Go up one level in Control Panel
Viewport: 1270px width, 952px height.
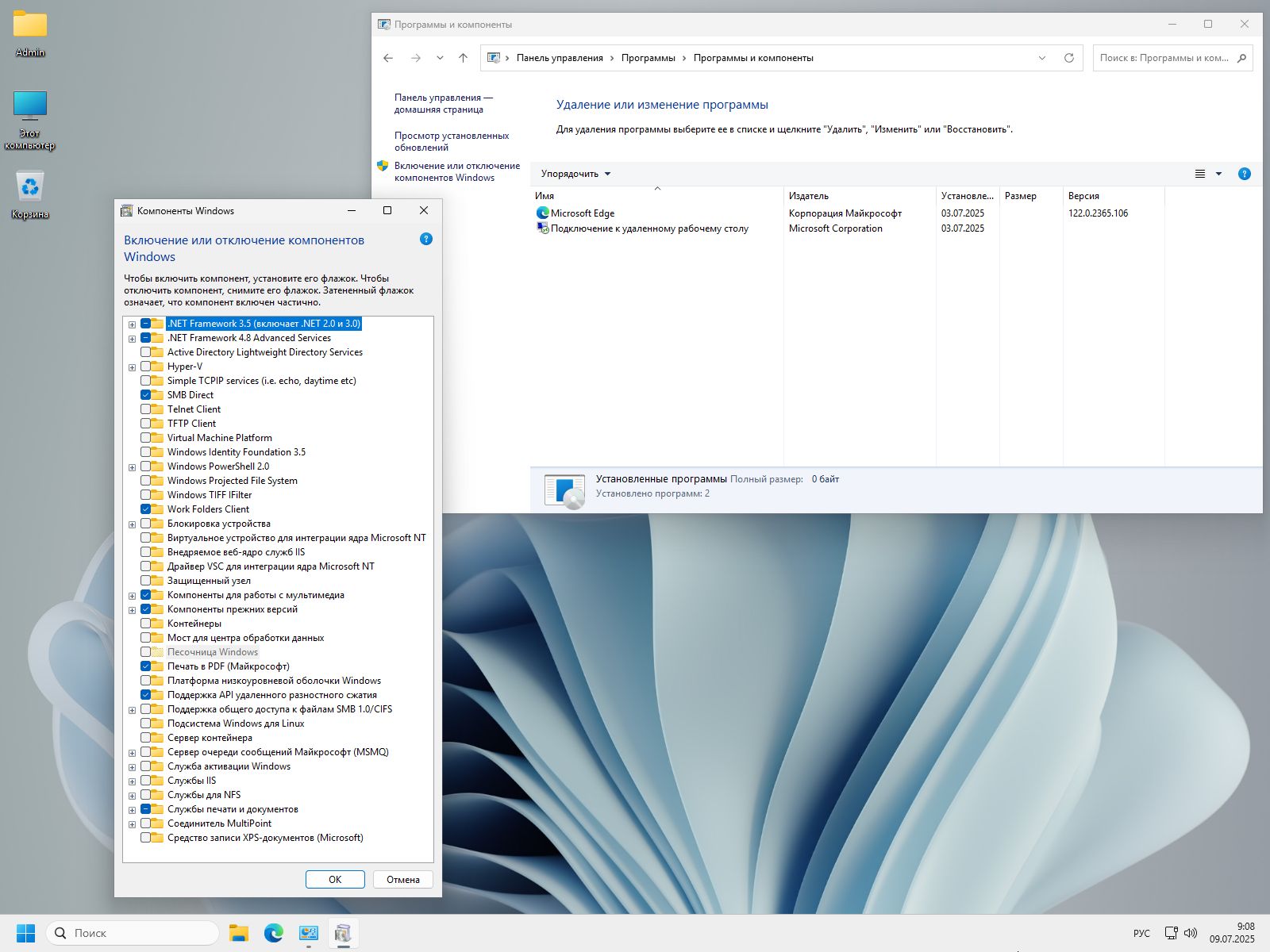[x=464, y=58]
